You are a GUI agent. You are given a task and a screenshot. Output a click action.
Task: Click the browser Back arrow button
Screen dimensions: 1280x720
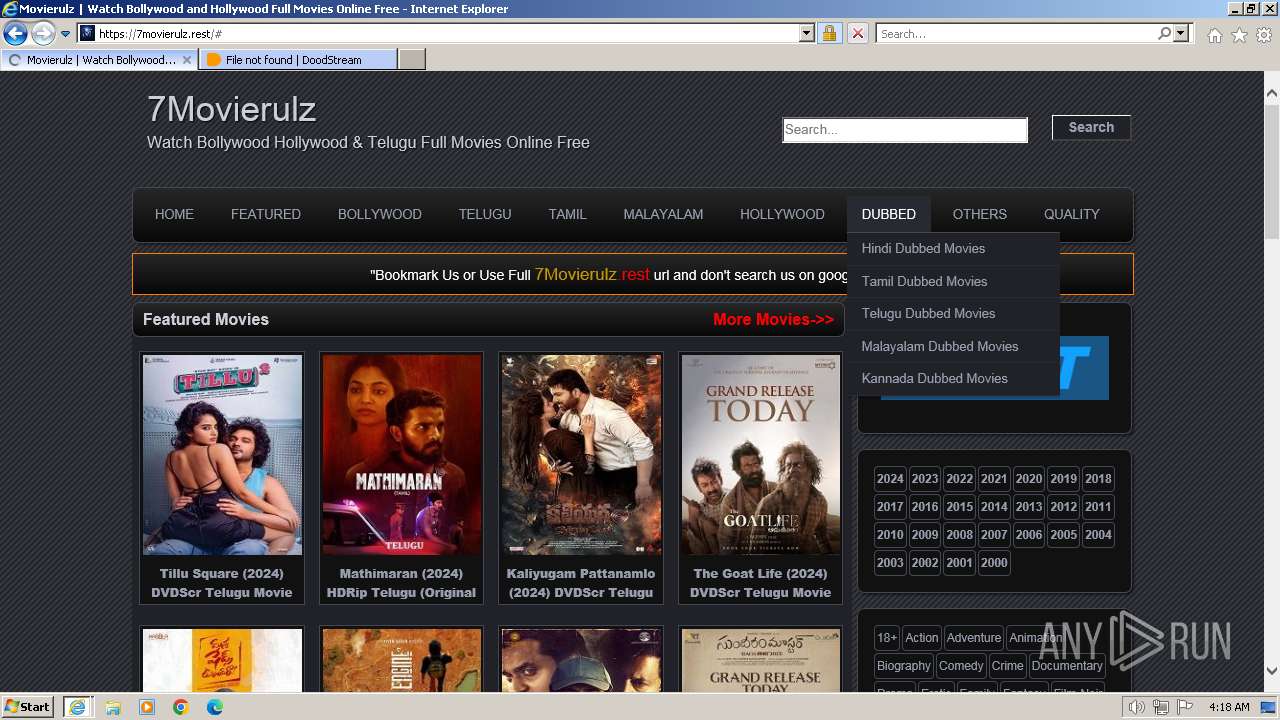15,34
